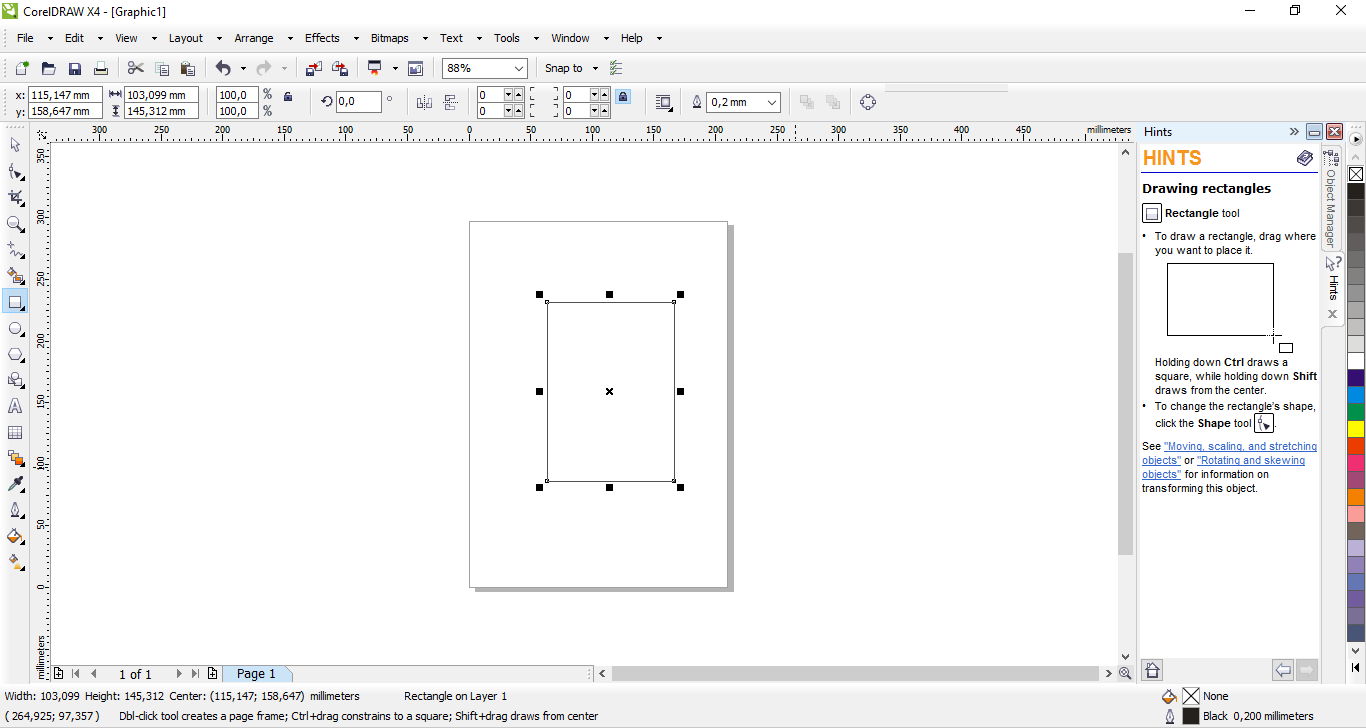Pick the Eyedropper tool
The height and width of the screenshot is (728, 1366).
[x=15, y=484]
